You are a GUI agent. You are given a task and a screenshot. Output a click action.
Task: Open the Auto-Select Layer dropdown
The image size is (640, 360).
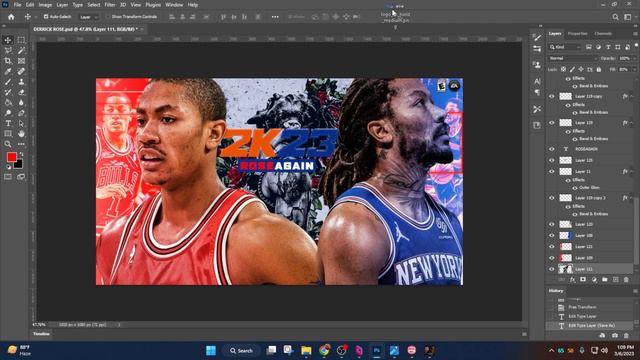(x=89, y=17)
